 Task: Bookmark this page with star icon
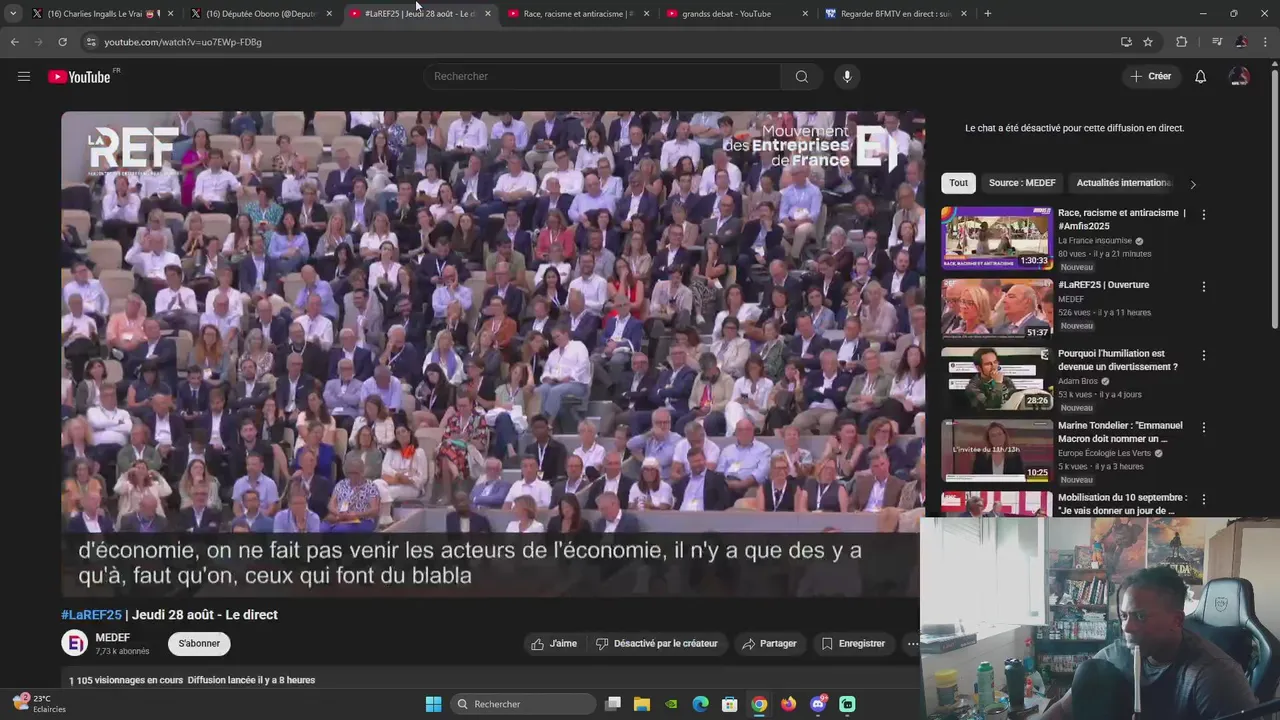pyautogui.click(x=1148, y=42)
